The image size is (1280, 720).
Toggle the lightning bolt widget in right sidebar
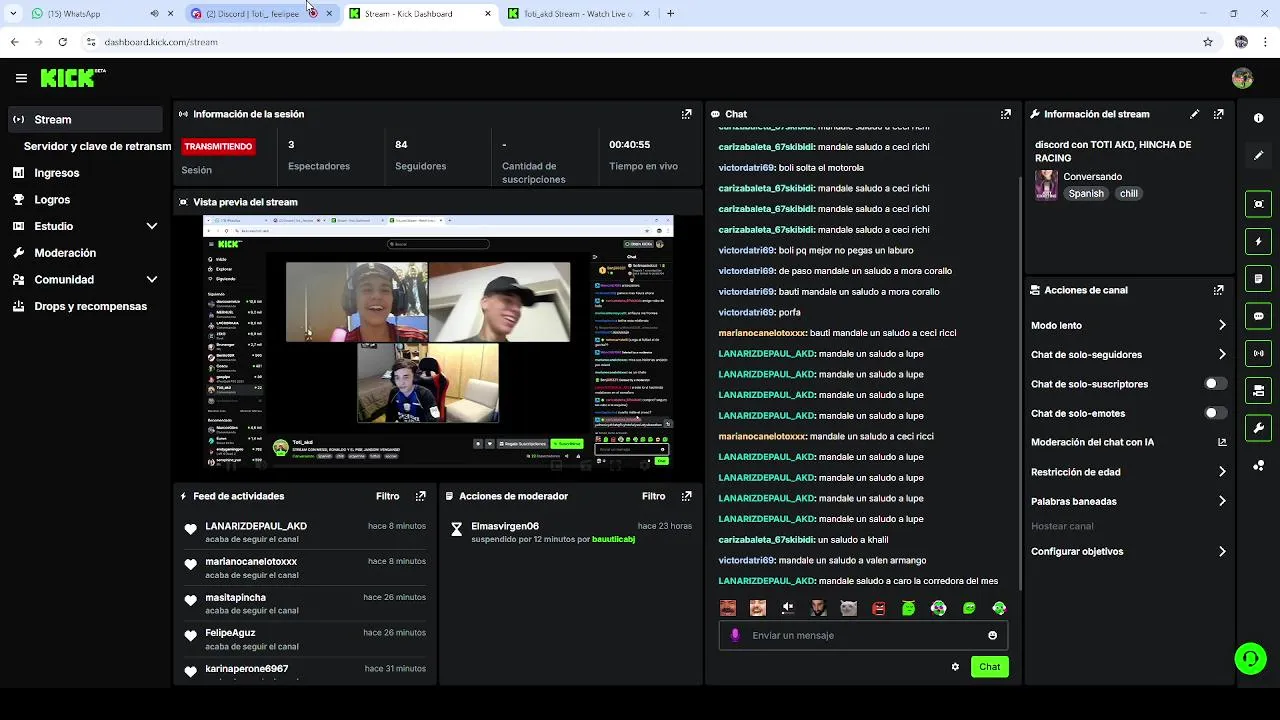[1258, 241]
